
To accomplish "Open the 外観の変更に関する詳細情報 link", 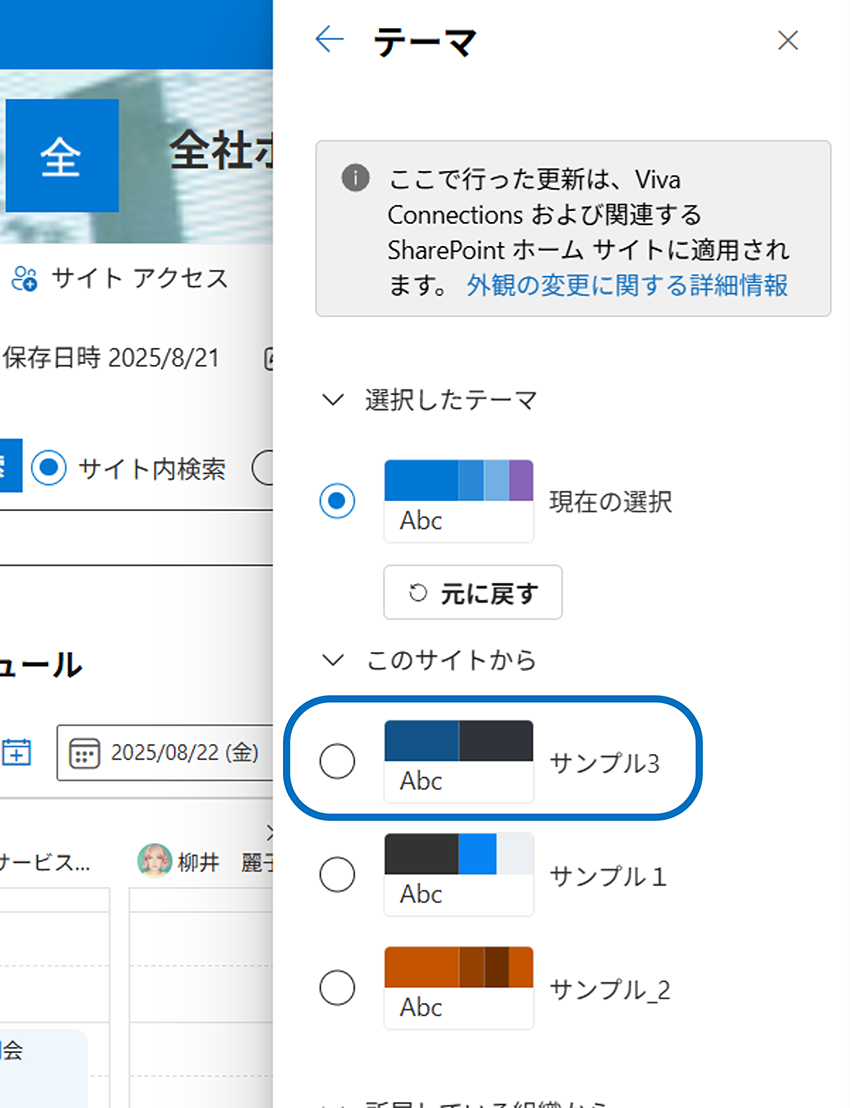I will coord(627,286).
